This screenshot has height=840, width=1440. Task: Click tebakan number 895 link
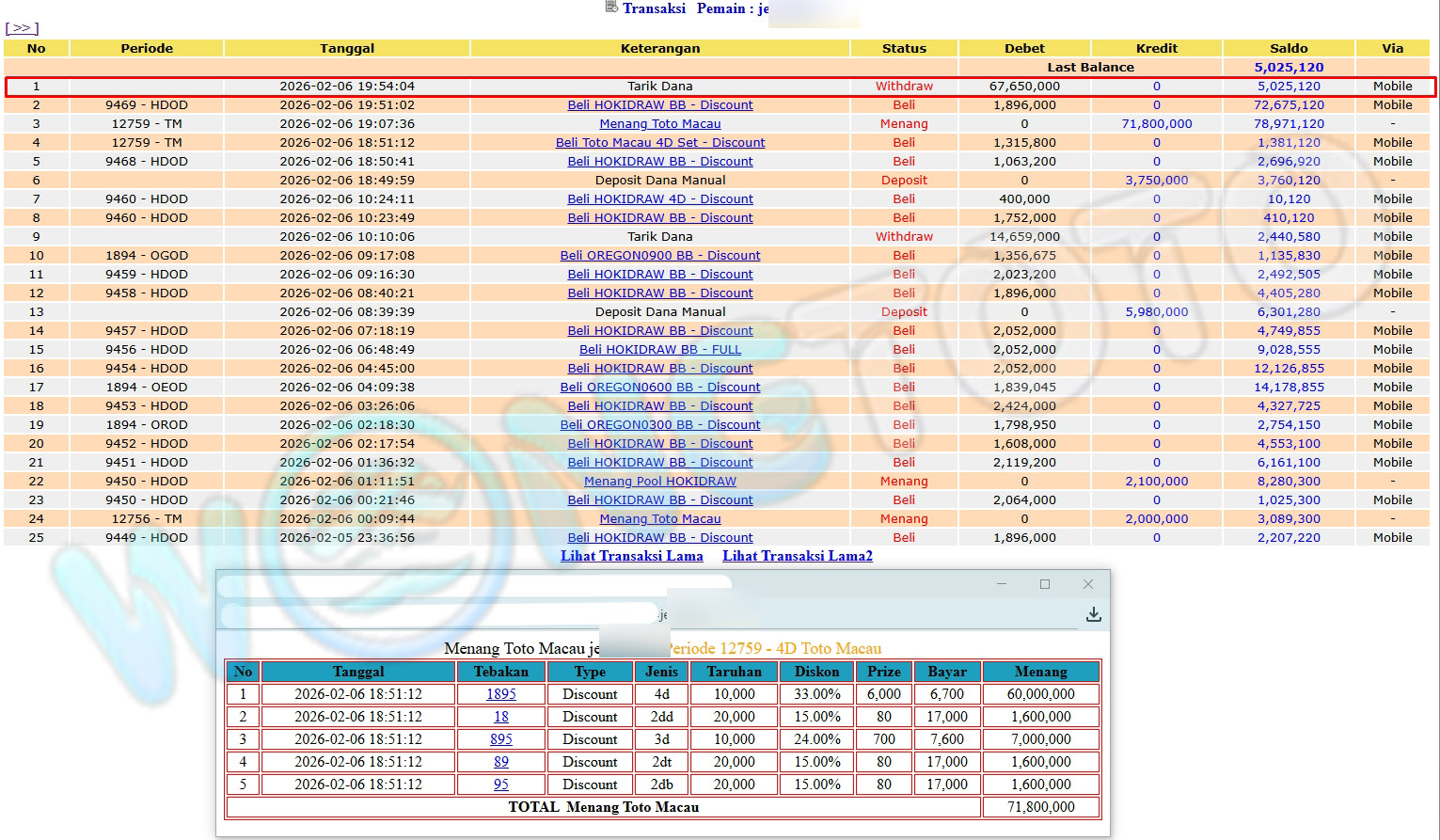coord(500,739)
